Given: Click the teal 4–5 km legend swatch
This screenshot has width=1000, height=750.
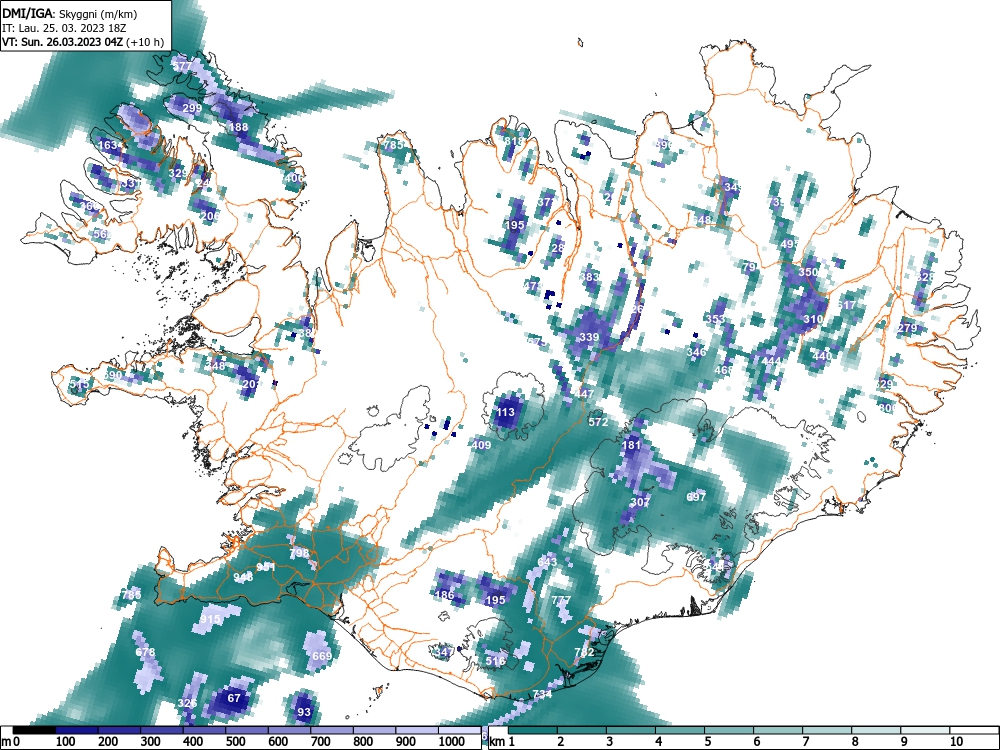Looking at the screenshot, I should pyautogui.click(x=680, y=730).
